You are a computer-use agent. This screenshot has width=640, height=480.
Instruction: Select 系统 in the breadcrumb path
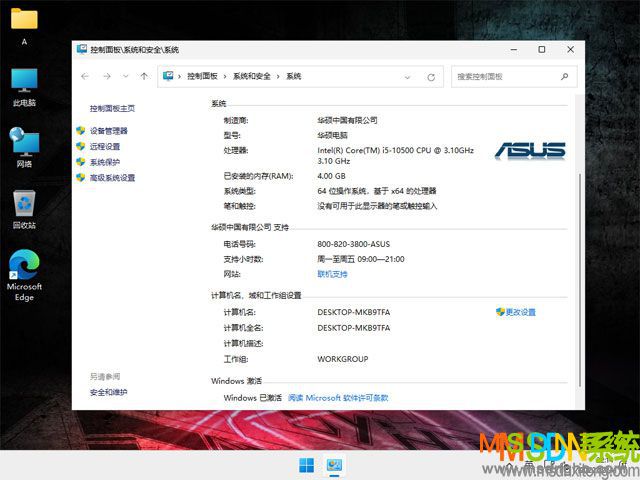293,76
